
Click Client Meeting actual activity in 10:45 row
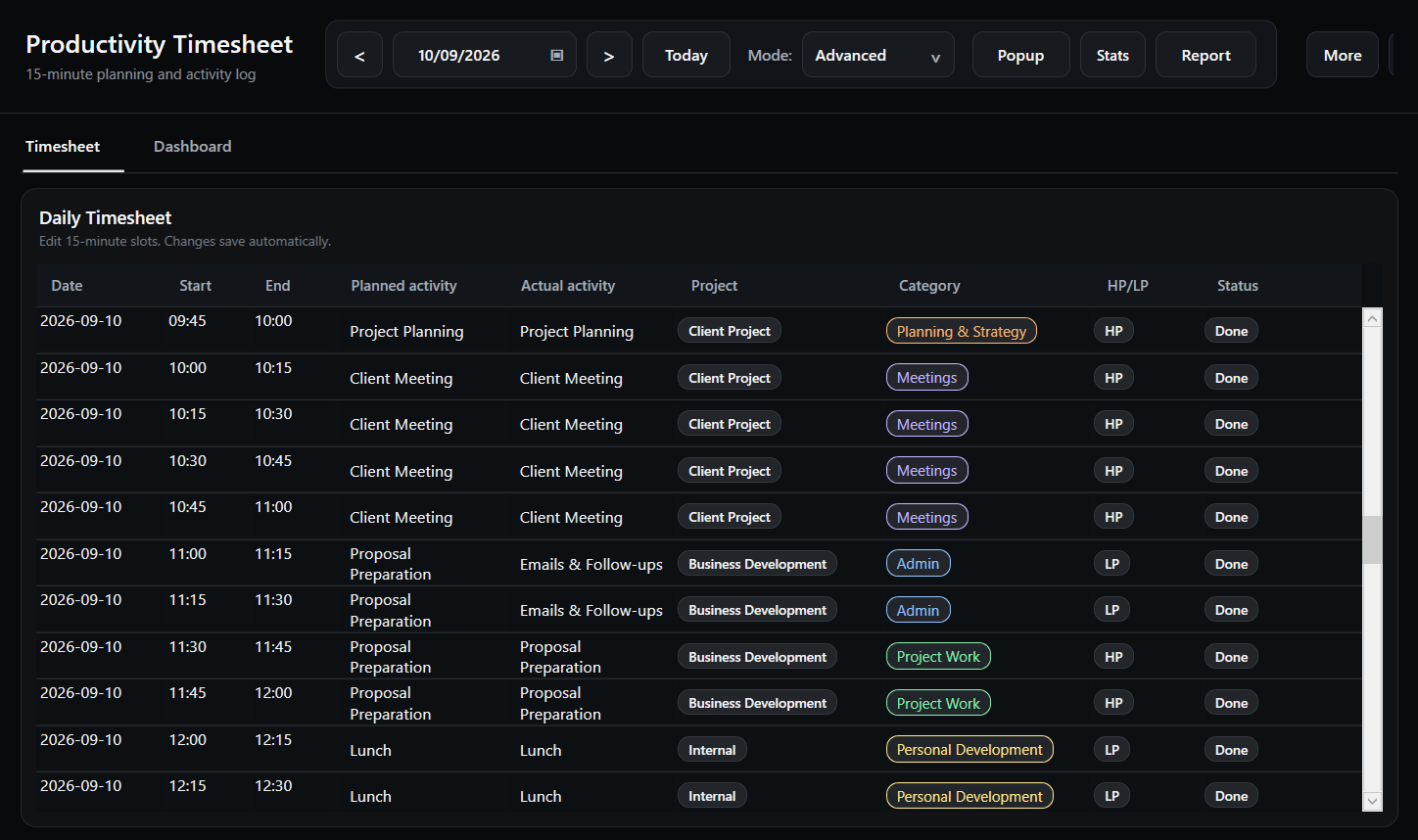(571, 518)
